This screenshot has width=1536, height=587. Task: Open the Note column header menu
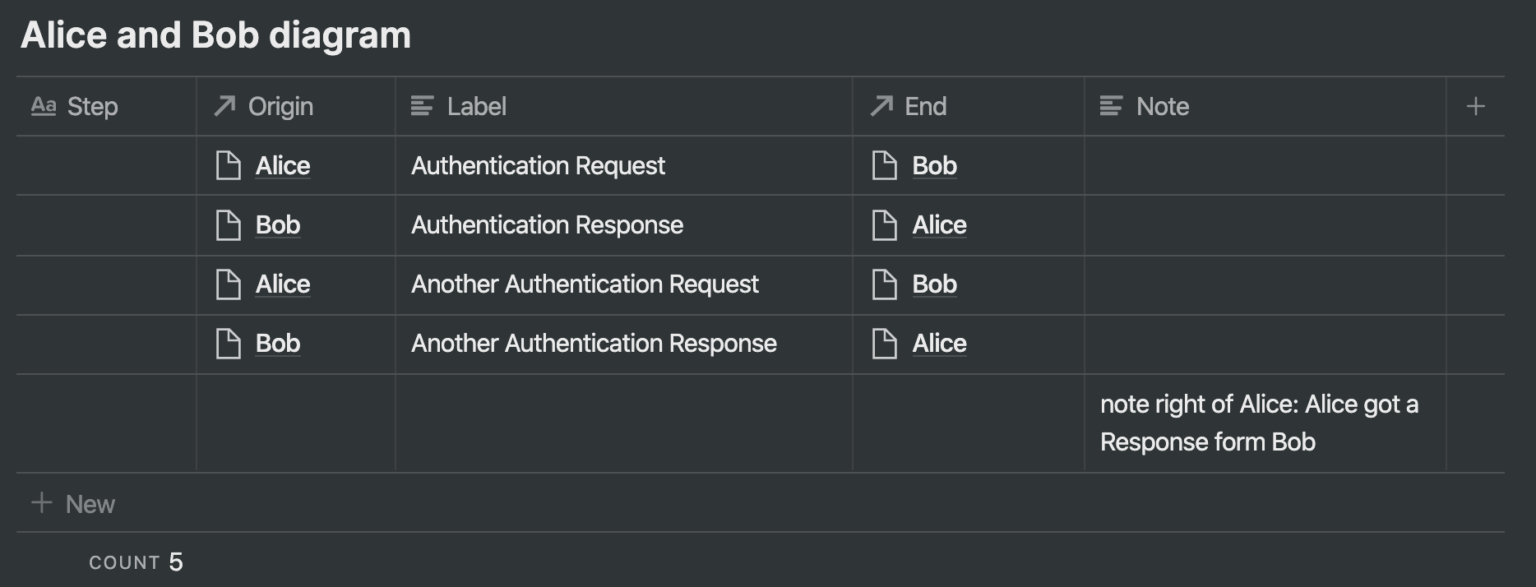pos(1165,105)
